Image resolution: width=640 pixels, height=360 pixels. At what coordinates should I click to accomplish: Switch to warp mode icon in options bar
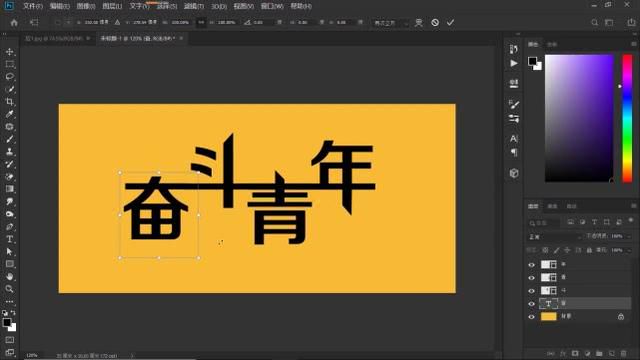click(x=419, y=22)
